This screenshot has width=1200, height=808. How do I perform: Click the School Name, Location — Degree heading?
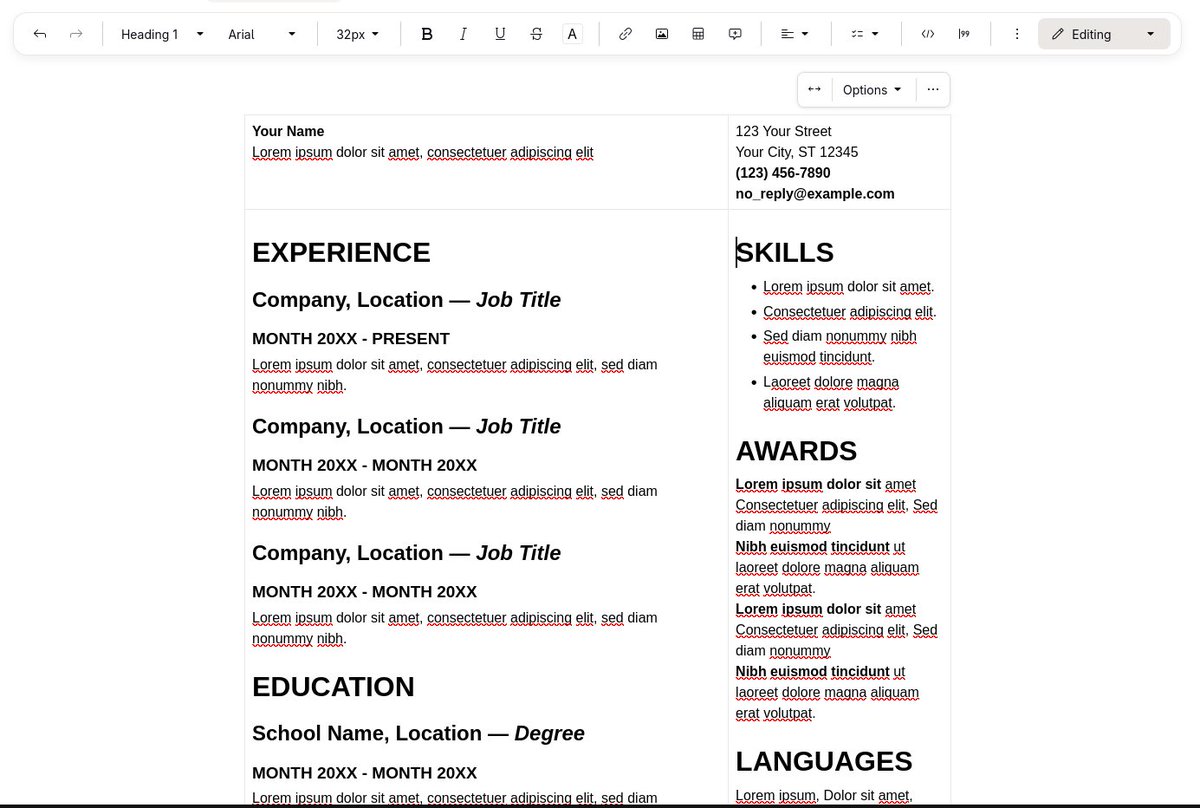(418, 733)
